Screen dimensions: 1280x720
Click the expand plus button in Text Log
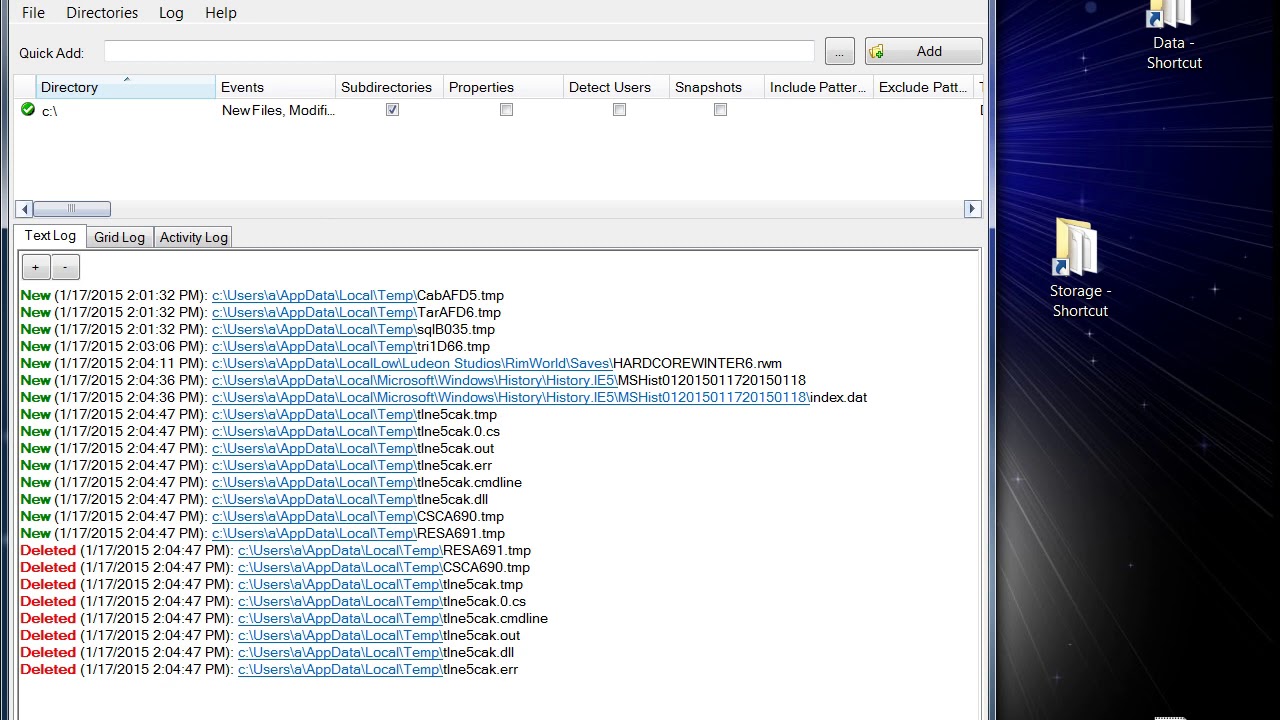point(35,267)
